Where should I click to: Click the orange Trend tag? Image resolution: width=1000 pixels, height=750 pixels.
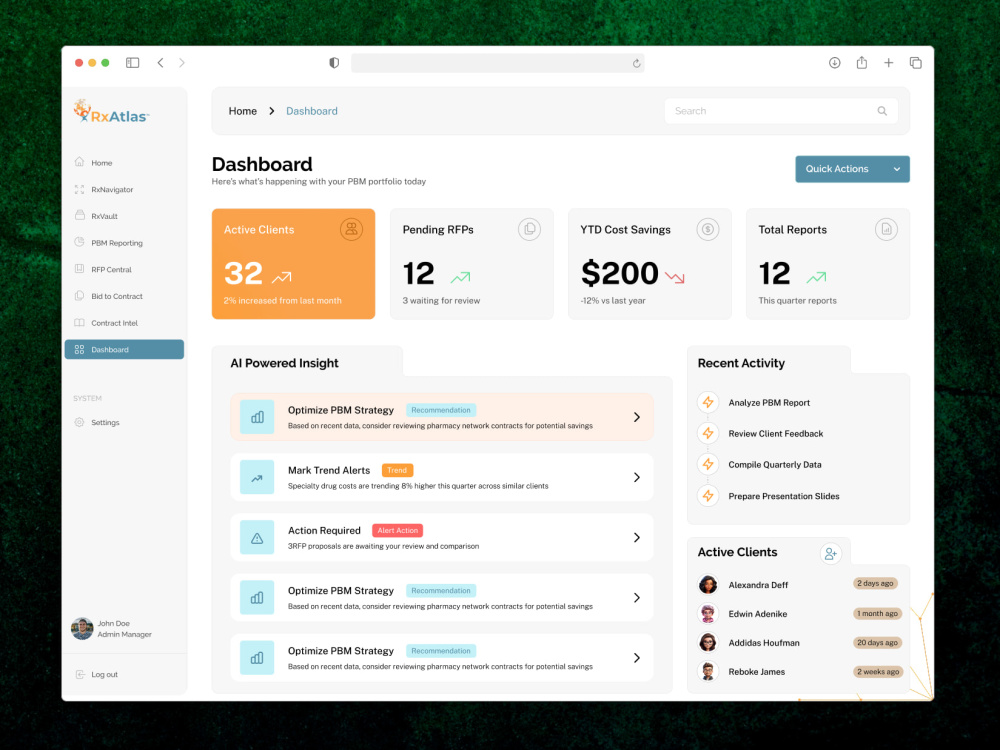pos(397,470)
